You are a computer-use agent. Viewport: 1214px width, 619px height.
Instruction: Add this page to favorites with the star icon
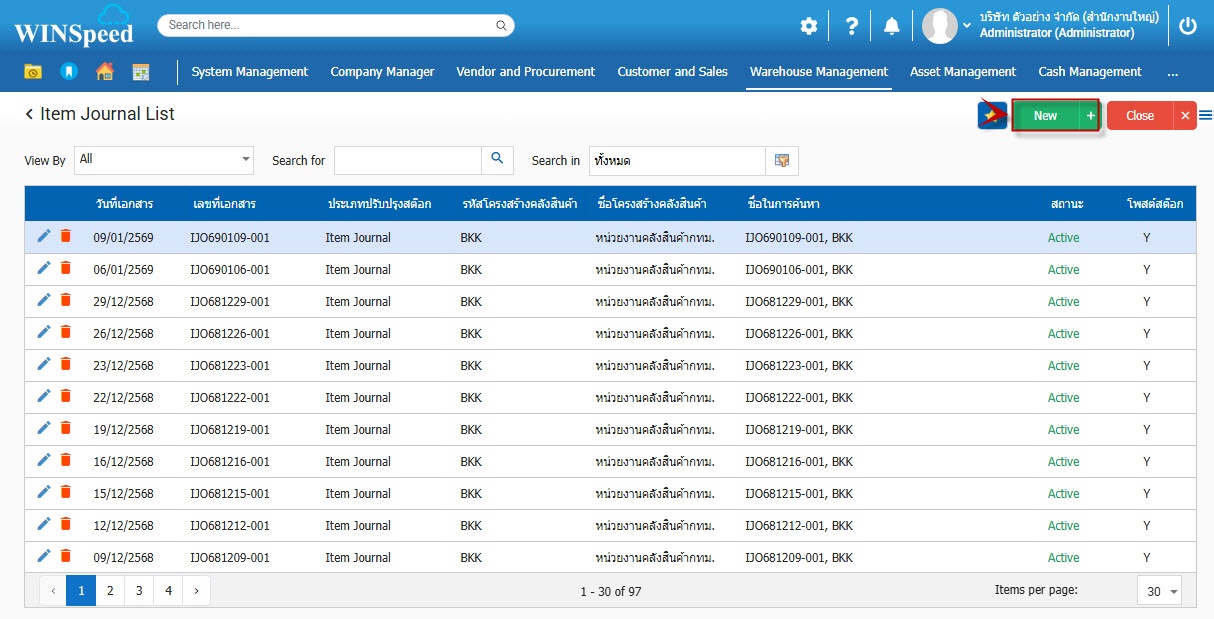click(992, 115)
